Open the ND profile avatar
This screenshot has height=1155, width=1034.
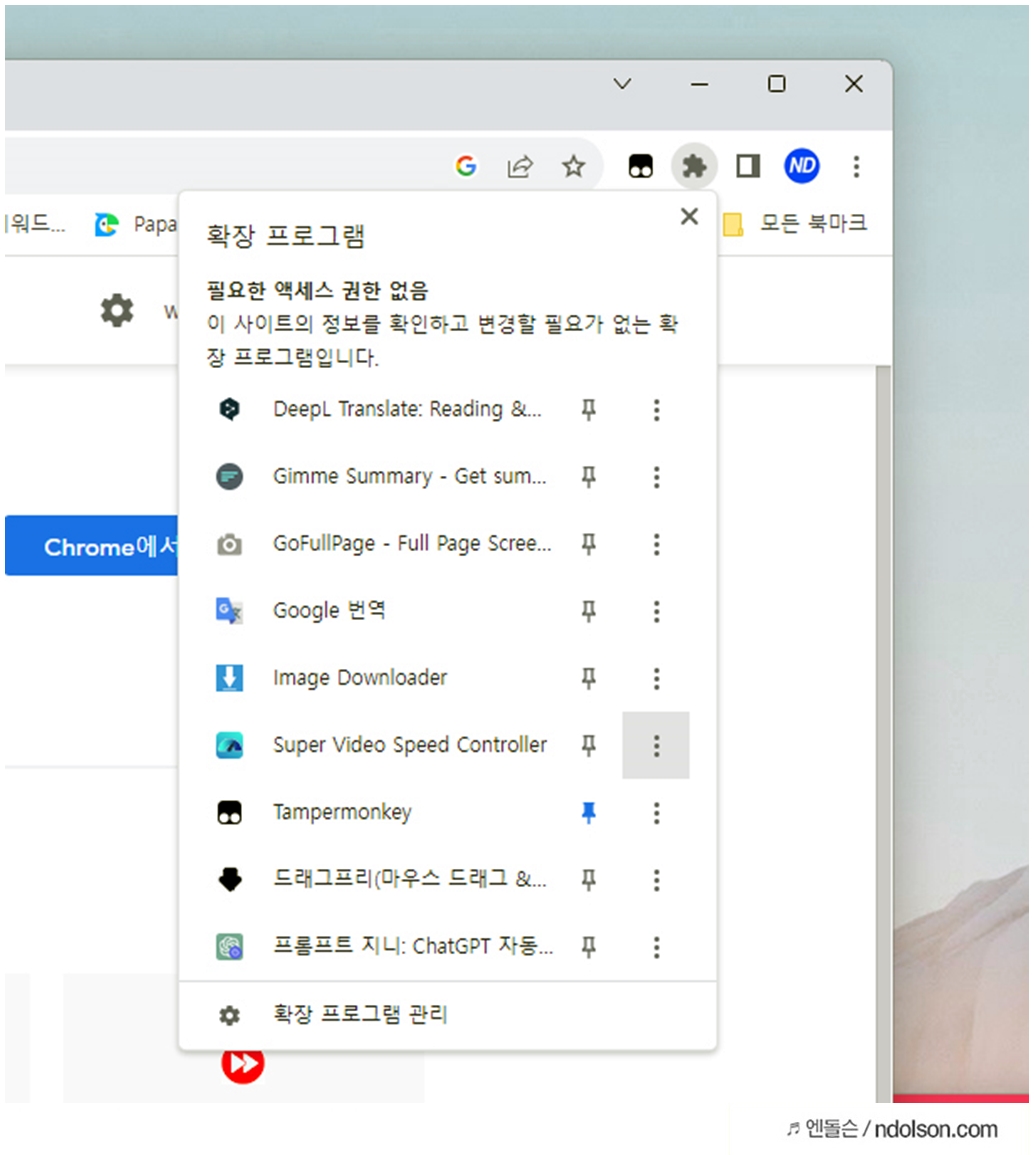point(801,166)
